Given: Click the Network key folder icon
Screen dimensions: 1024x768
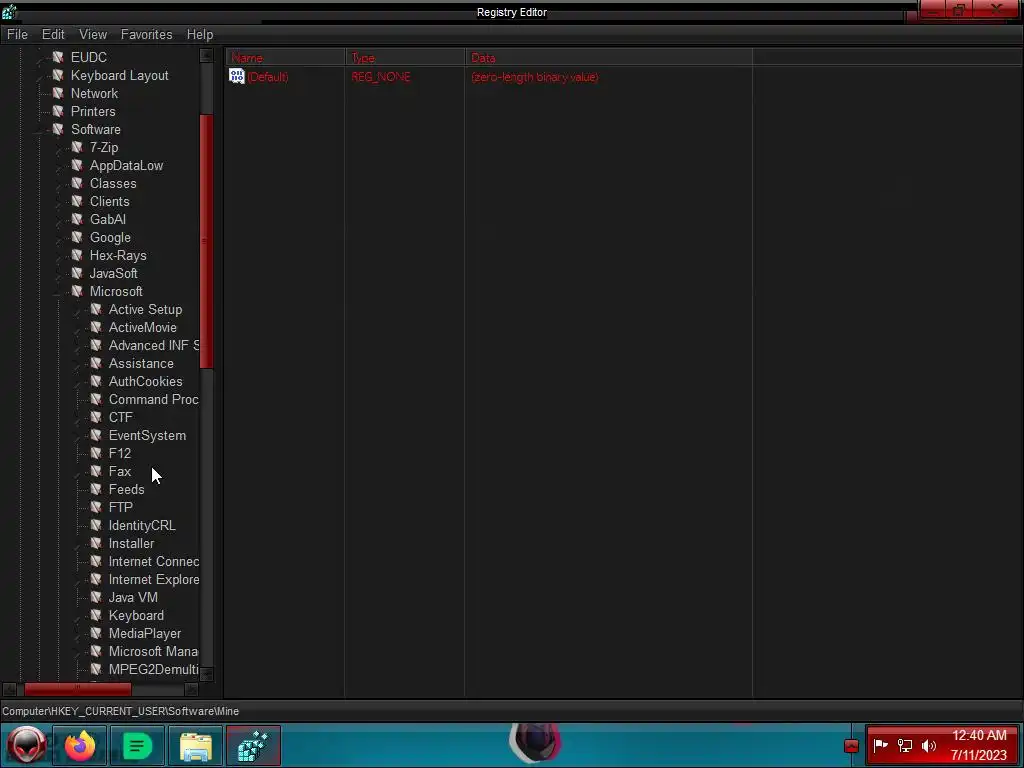Looking at the screenshot, I should [58, 93].
